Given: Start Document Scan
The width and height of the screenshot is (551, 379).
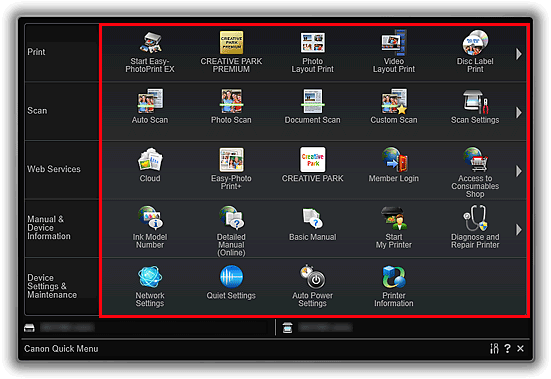Looking at the screenshot, I should [312, 106].
